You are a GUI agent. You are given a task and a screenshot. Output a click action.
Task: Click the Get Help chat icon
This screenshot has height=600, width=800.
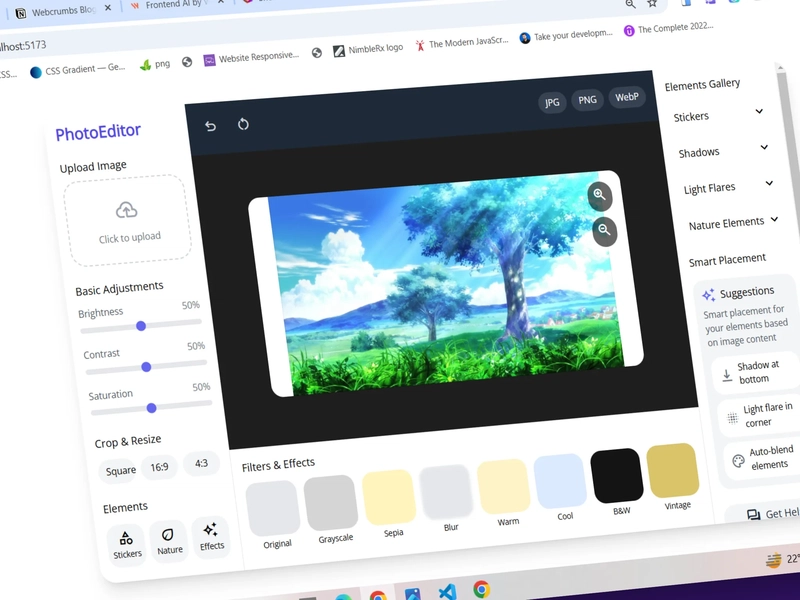753,514
